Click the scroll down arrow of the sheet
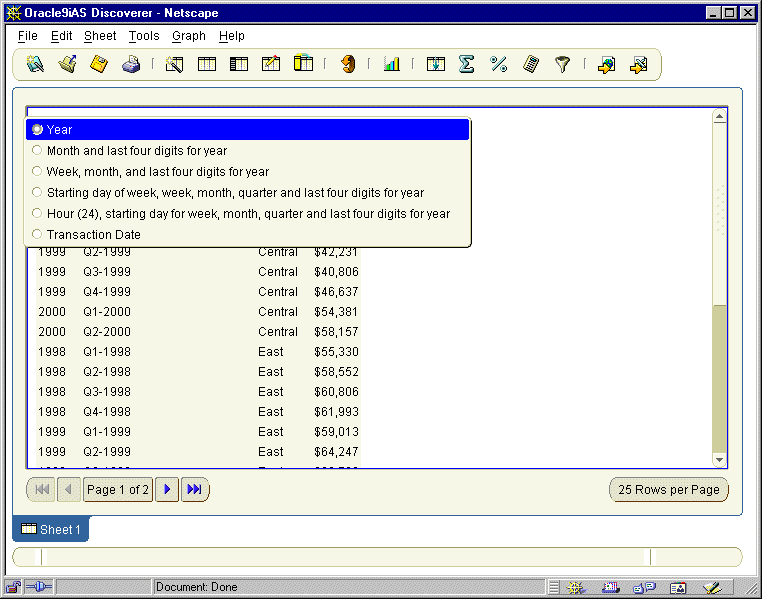The image size is (762, 599). [x=720, y=460]
